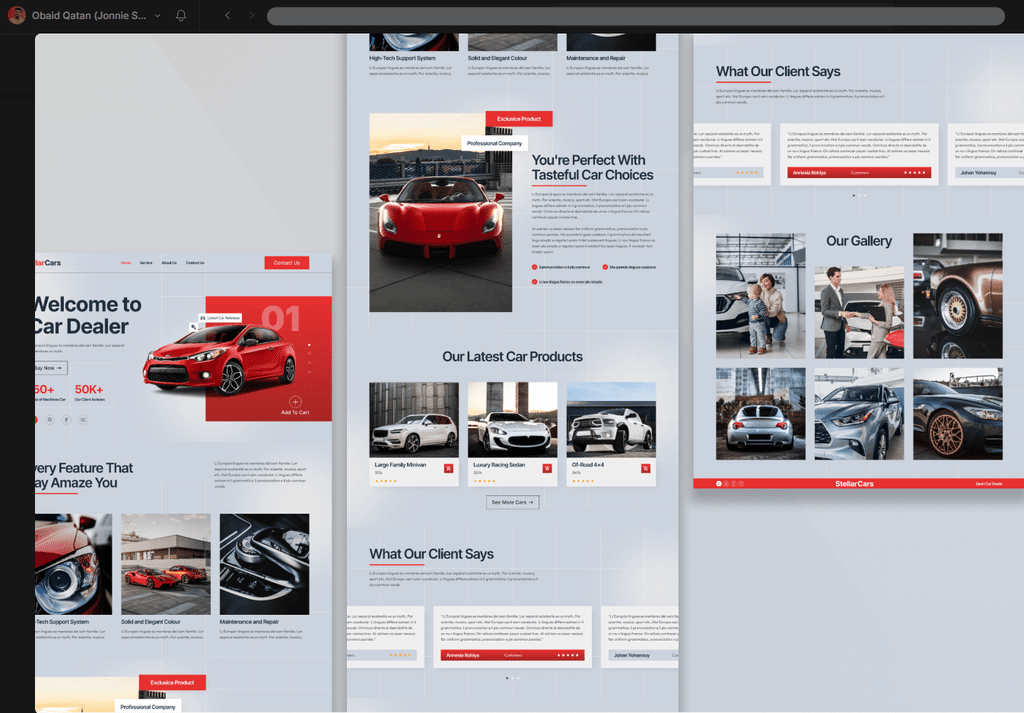1024x713 pixels.
Task: Click You're Perfect With Tasteful Car Choices heading
Action: click(x=592, y=168)
